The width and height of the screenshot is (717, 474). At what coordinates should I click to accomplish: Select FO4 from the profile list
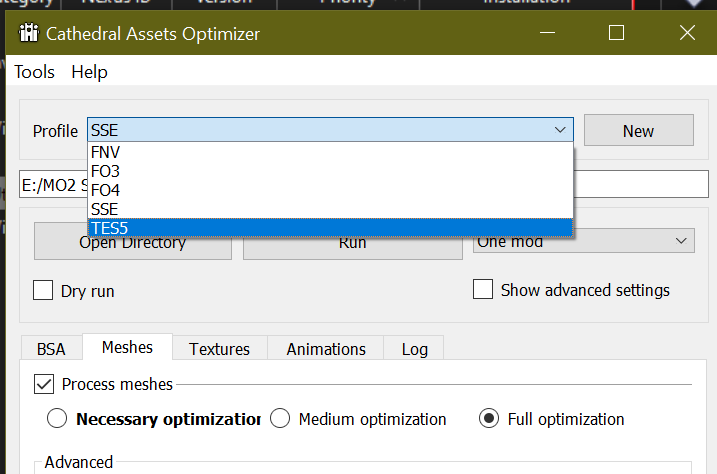[330, 190]
